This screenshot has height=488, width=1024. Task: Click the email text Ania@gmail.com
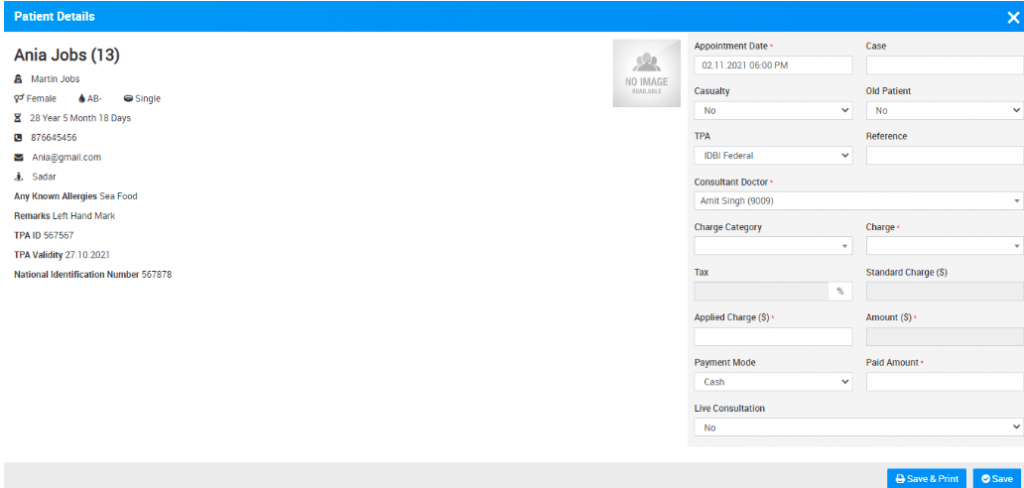tap(67, 157)
